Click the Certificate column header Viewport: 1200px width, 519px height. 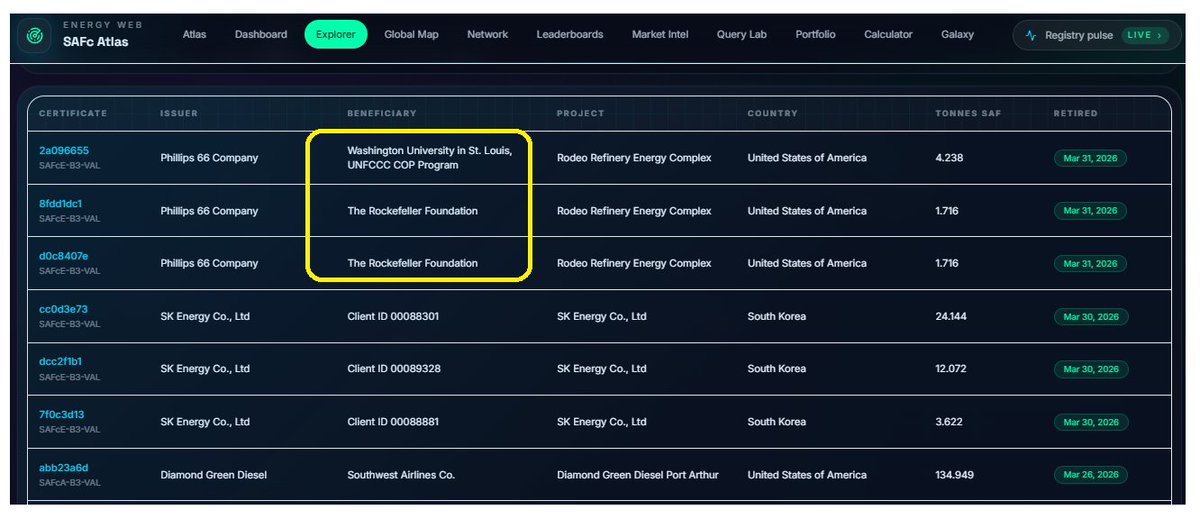click(x=73, y=113)
